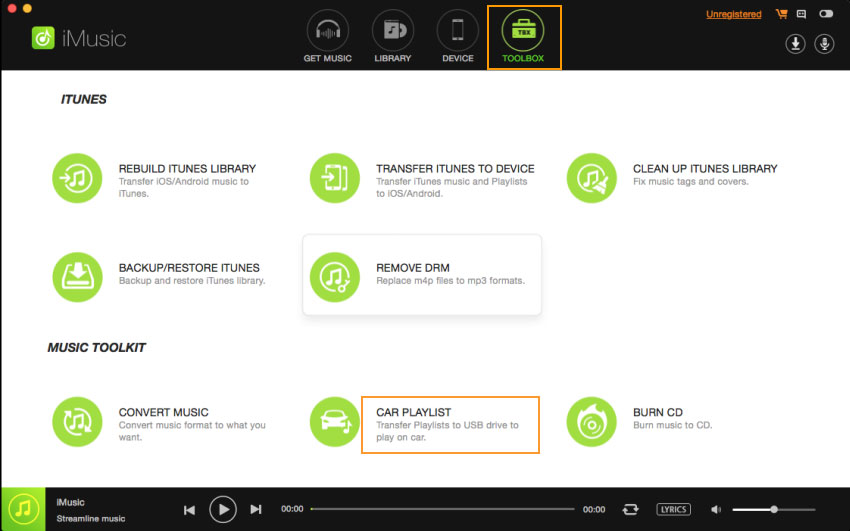Click the Burn CD disc icon

591,422
